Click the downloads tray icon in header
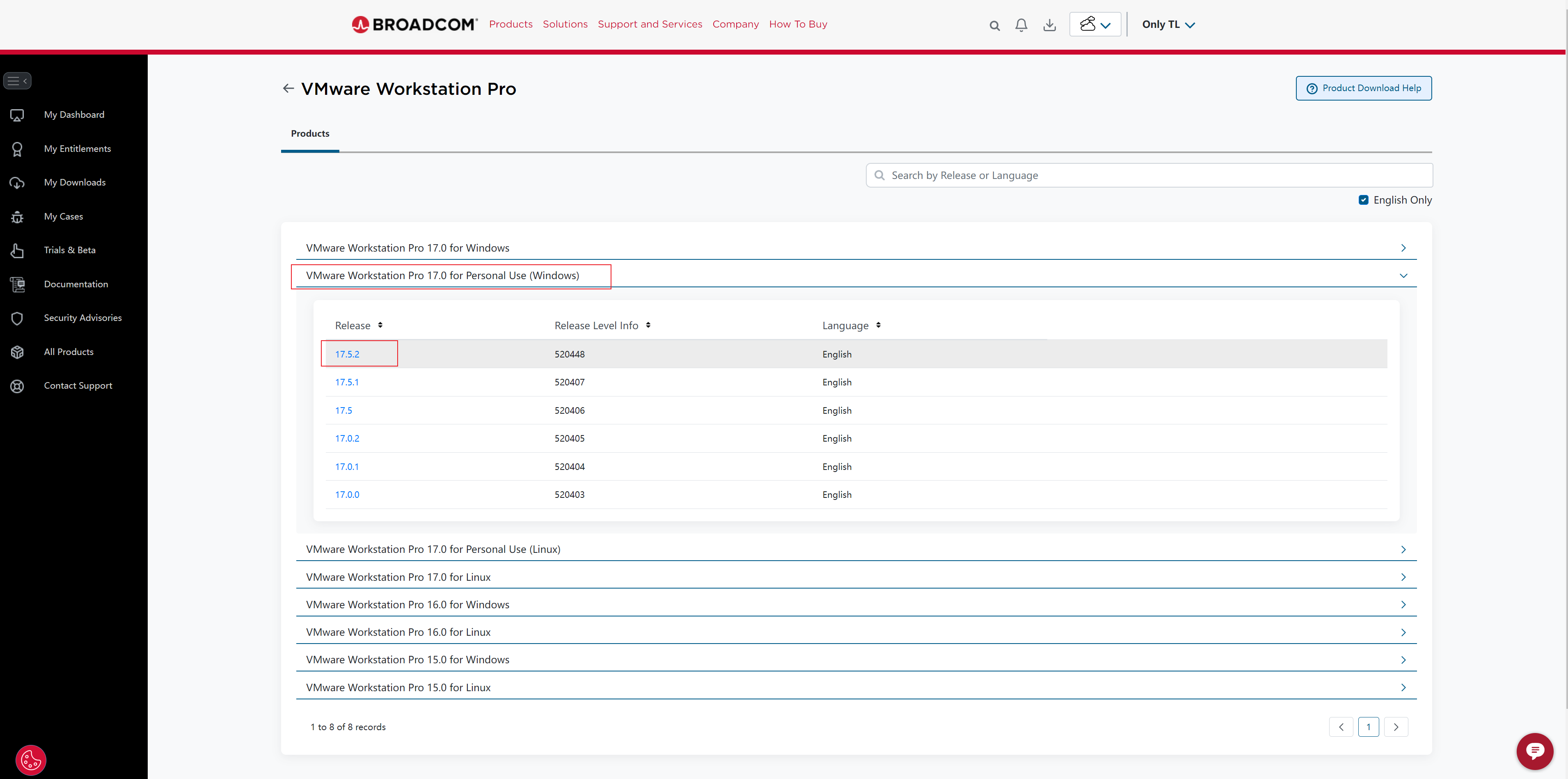The width and height of the screenshot is (1568, 779). tap(1049, 25)
